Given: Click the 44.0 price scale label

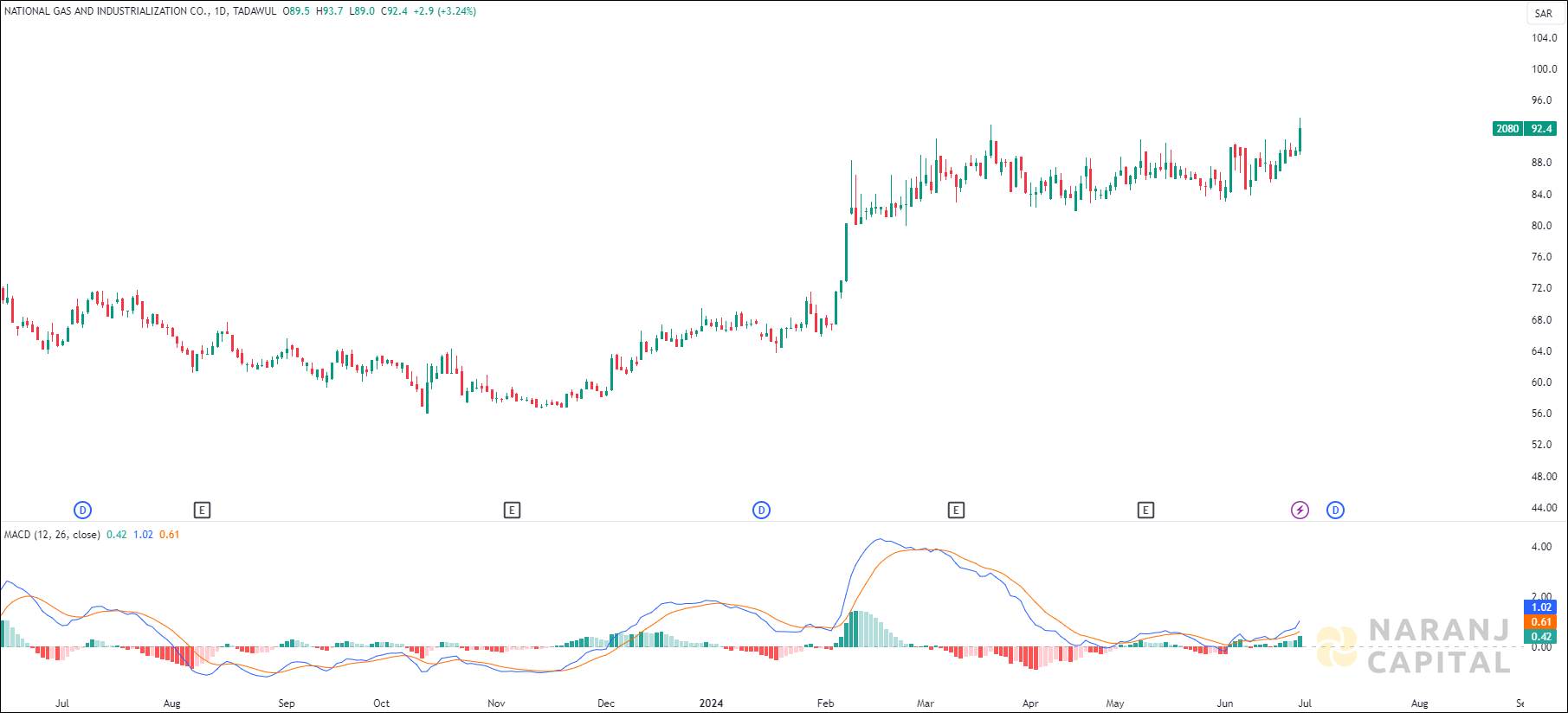Looking at the screenshot, I should [1544, 508].
